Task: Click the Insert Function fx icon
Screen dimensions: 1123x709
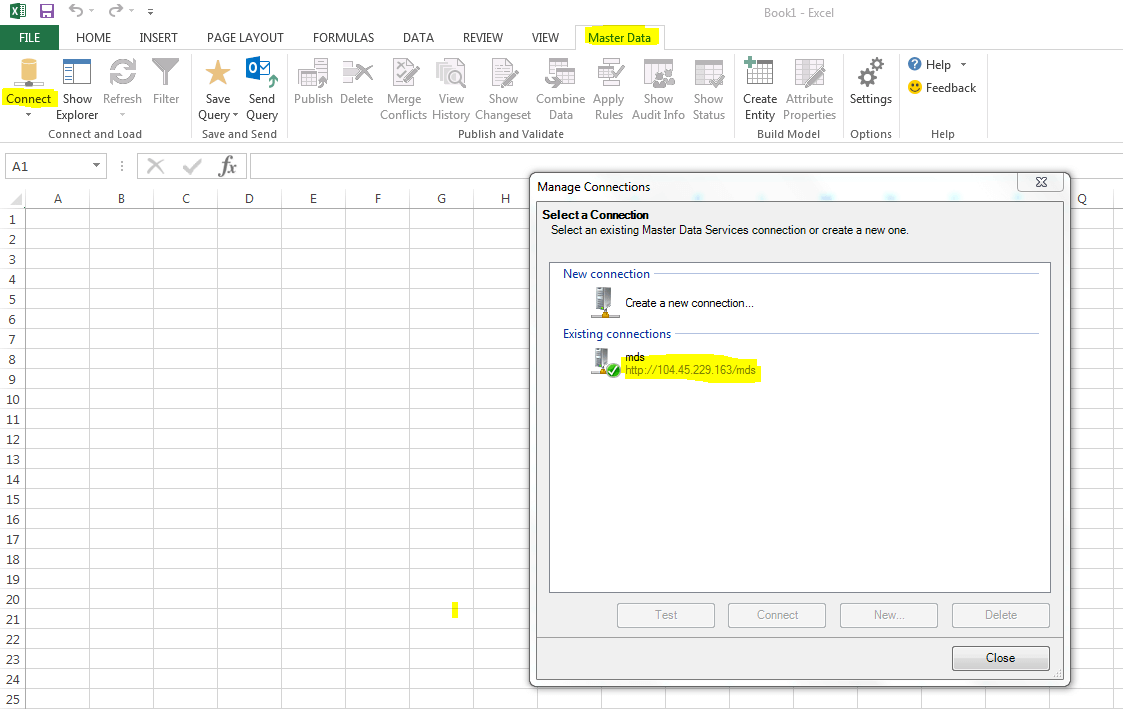Action: [x=228, y=166]
